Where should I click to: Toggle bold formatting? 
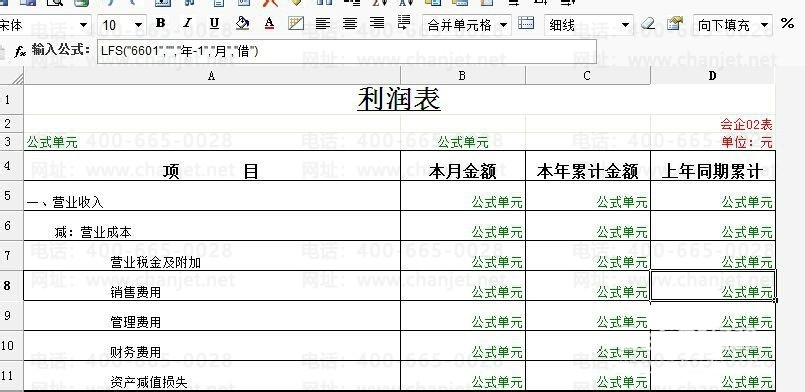(161, 23)
